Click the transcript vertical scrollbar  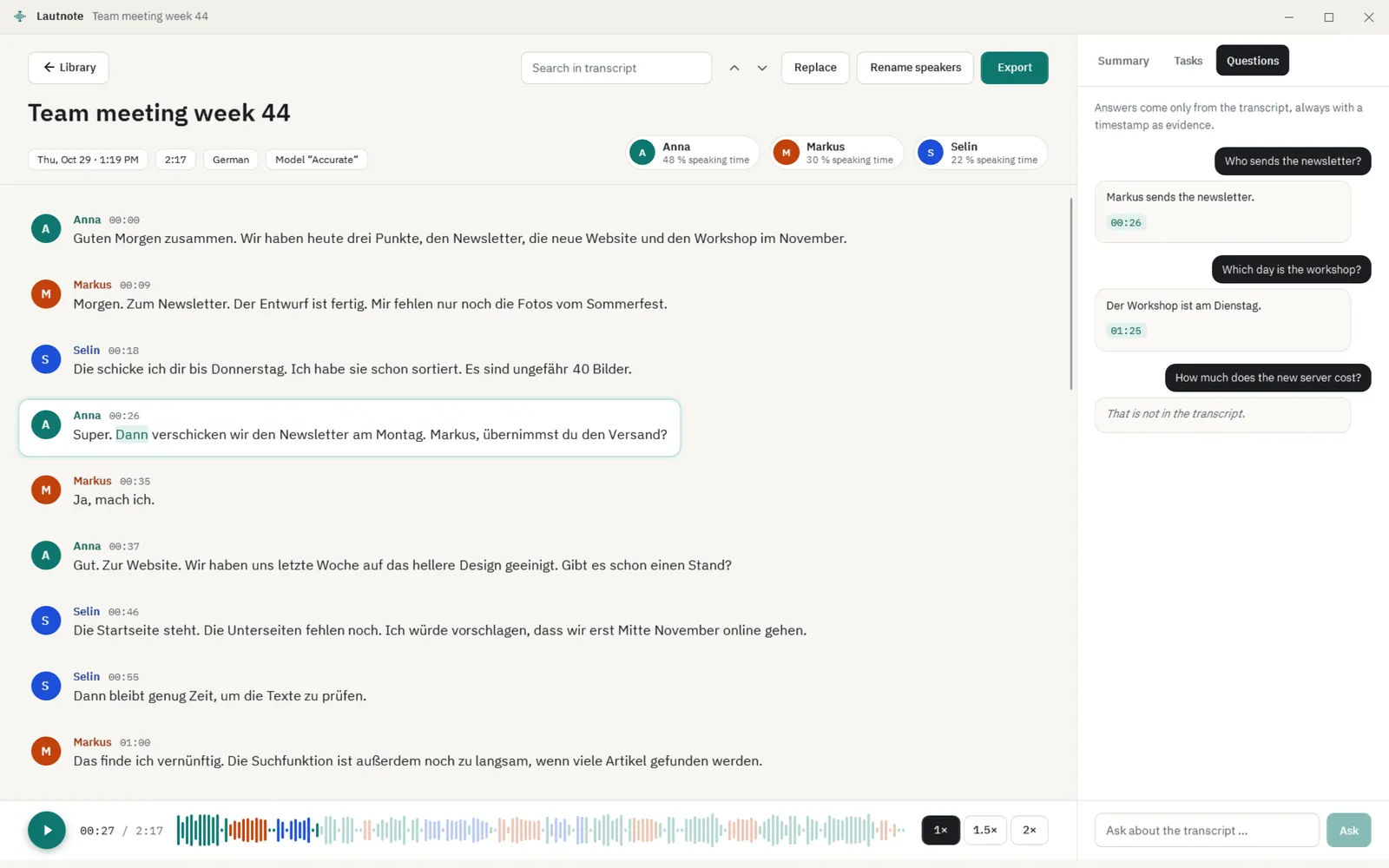tap(1070, 293)
